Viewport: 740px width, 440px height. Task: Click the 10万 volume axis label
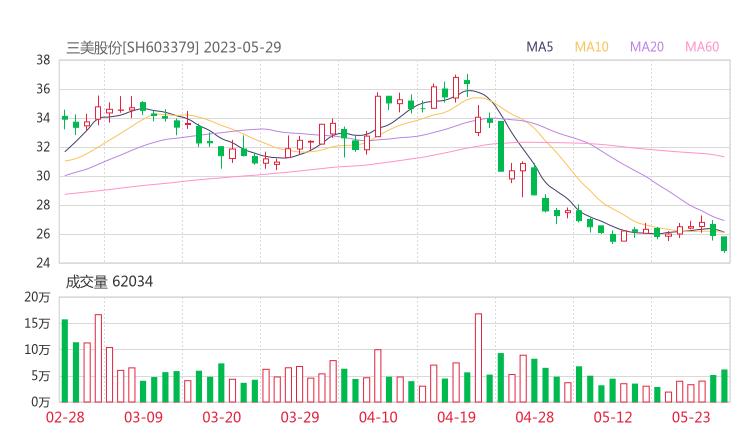coord(37,350)
